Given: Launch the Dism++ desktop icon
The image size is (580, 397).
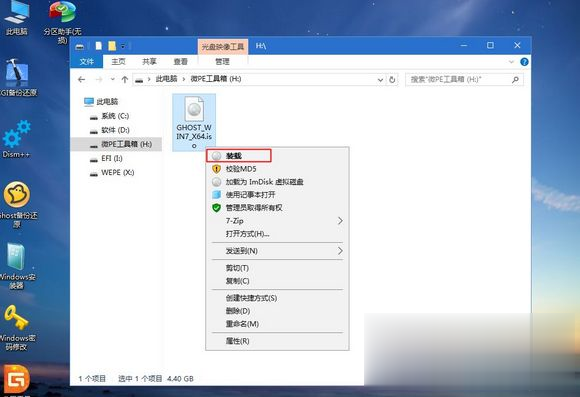Looking at the screenshot, I should point(17,139).
